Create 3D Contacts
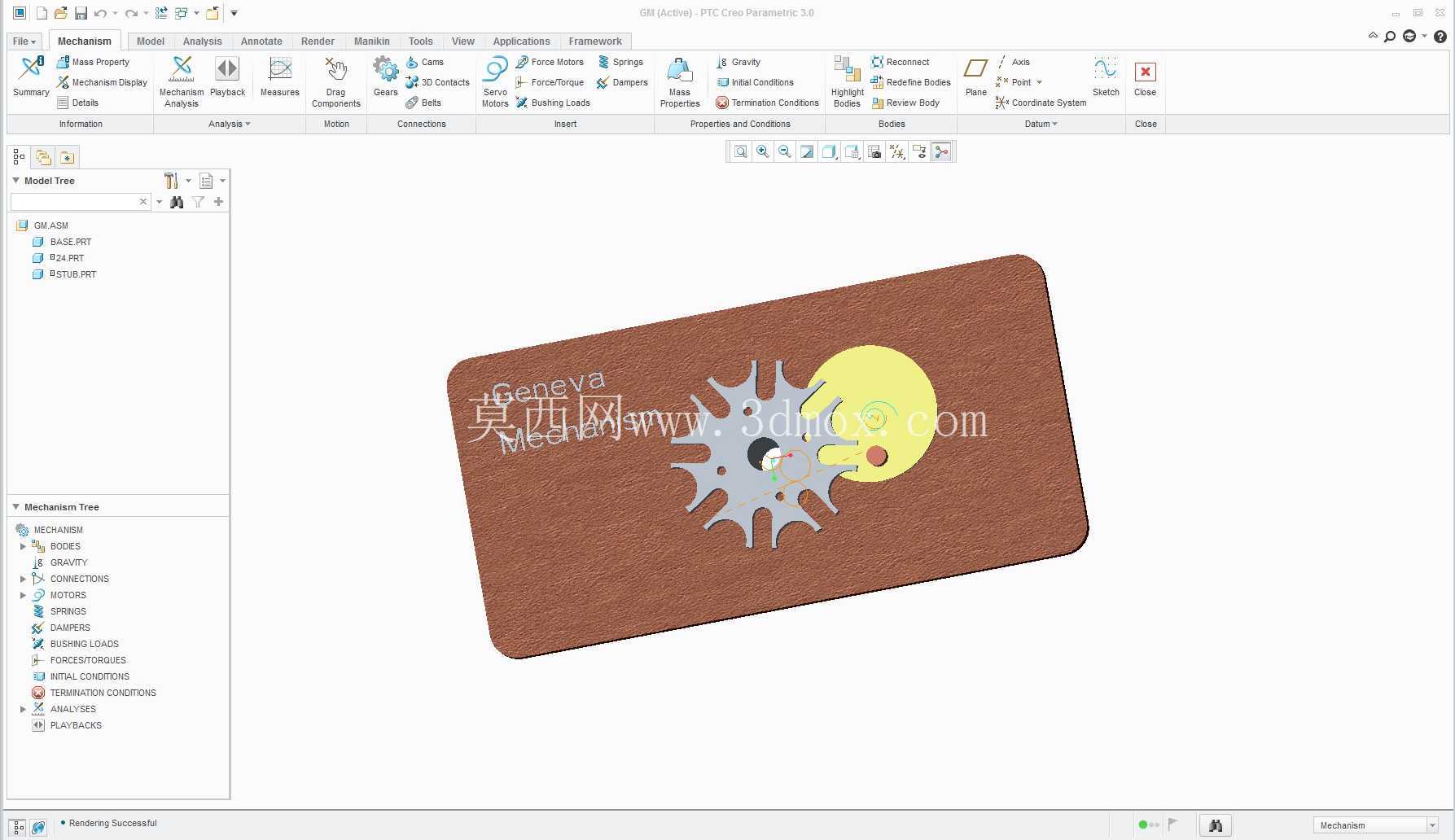1455x840 pixels. (x=437, y=82)
